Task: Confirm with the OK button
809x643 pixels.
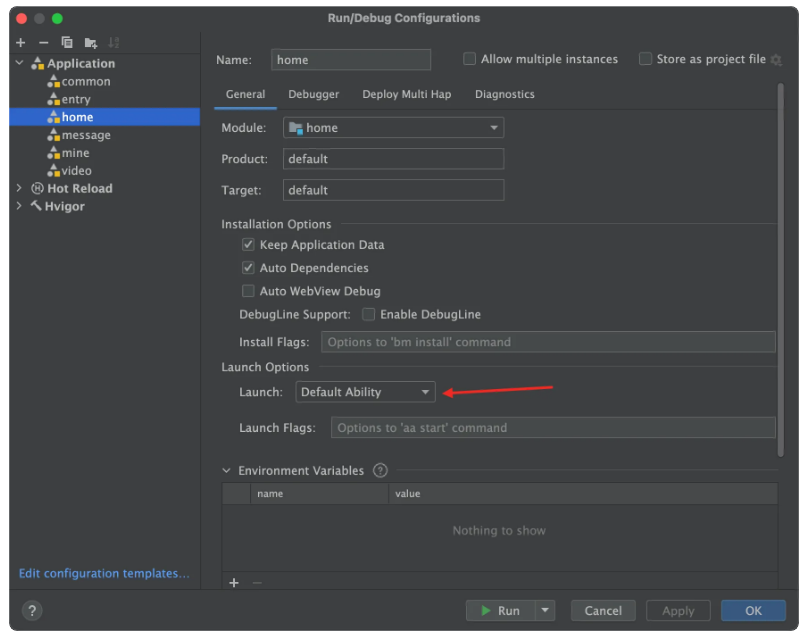Action: click(753, 611)
